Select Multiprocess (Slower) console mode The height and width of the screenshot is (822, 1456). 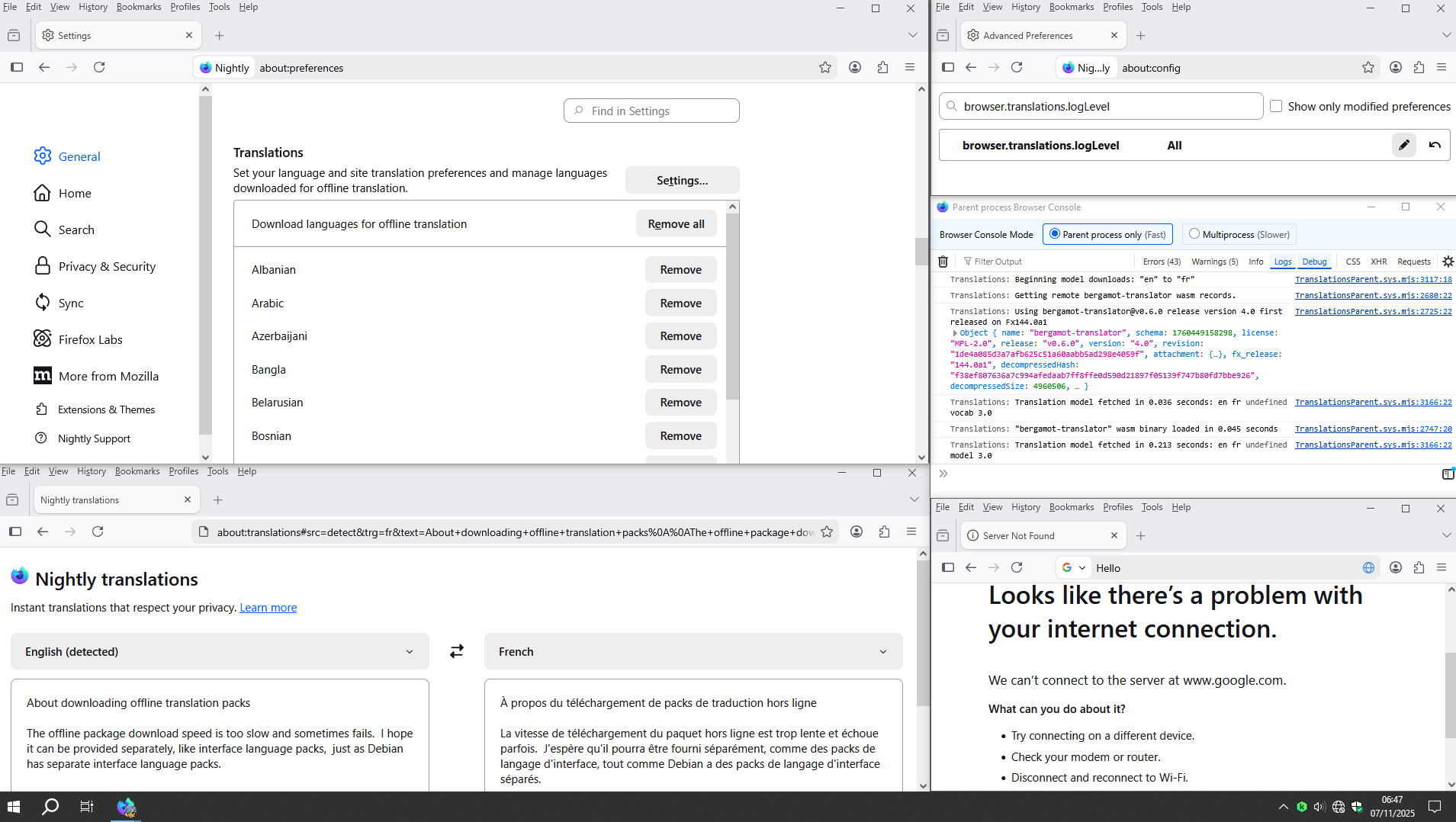pos(1194,234)
